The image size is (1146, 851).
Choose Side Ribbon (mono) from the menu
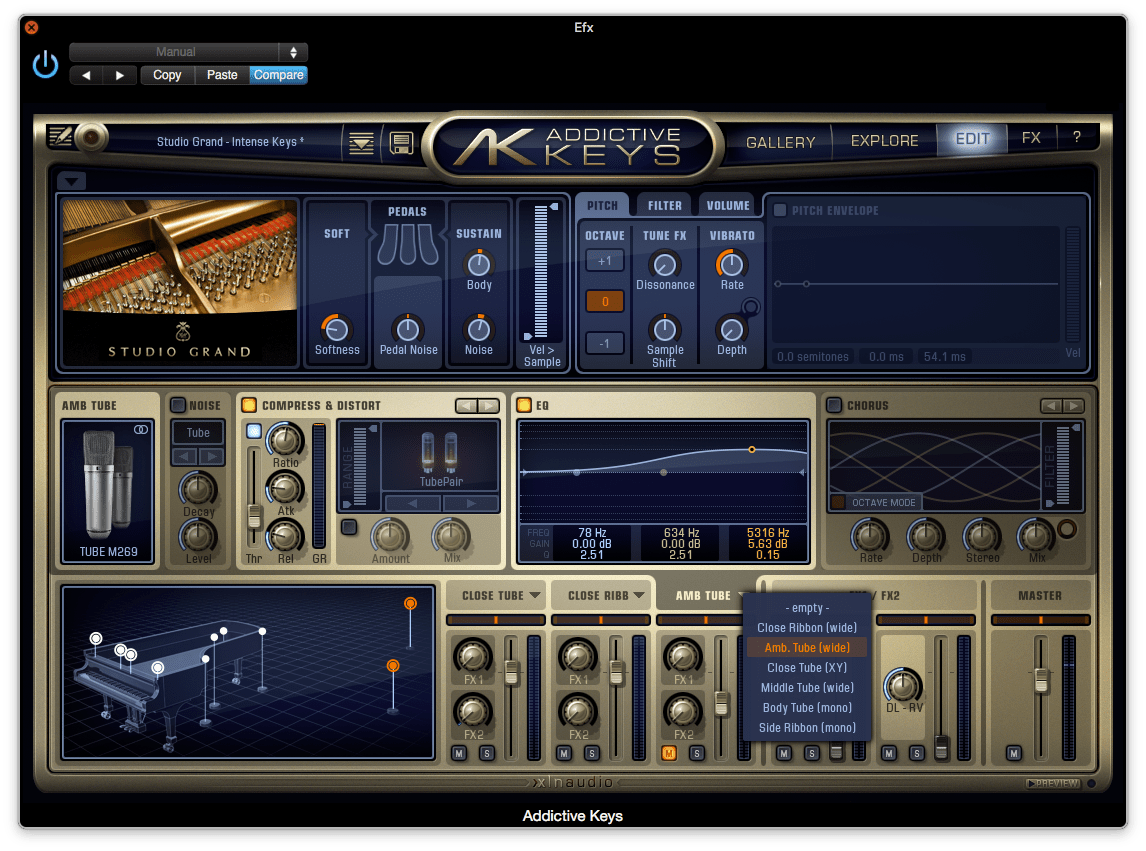coord(807,727)
